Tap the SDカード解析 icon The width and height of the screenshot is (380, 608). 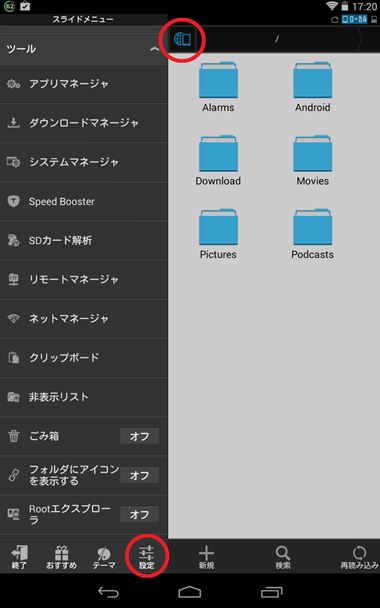pyautogui.click(x=14, y=240)
